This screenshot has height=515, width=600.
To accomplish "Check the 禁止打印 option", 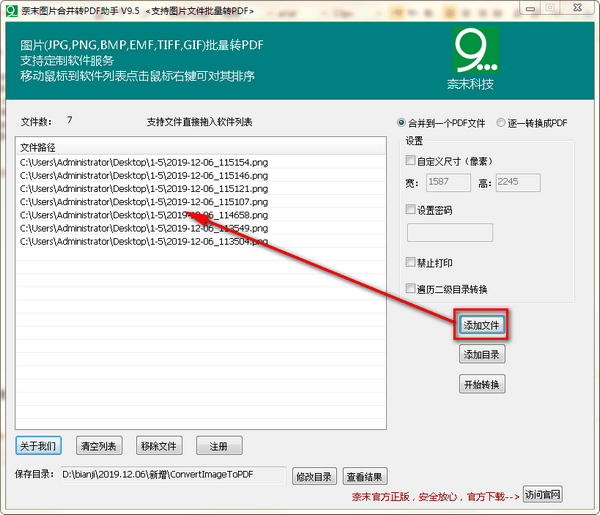I will (410, 262).
